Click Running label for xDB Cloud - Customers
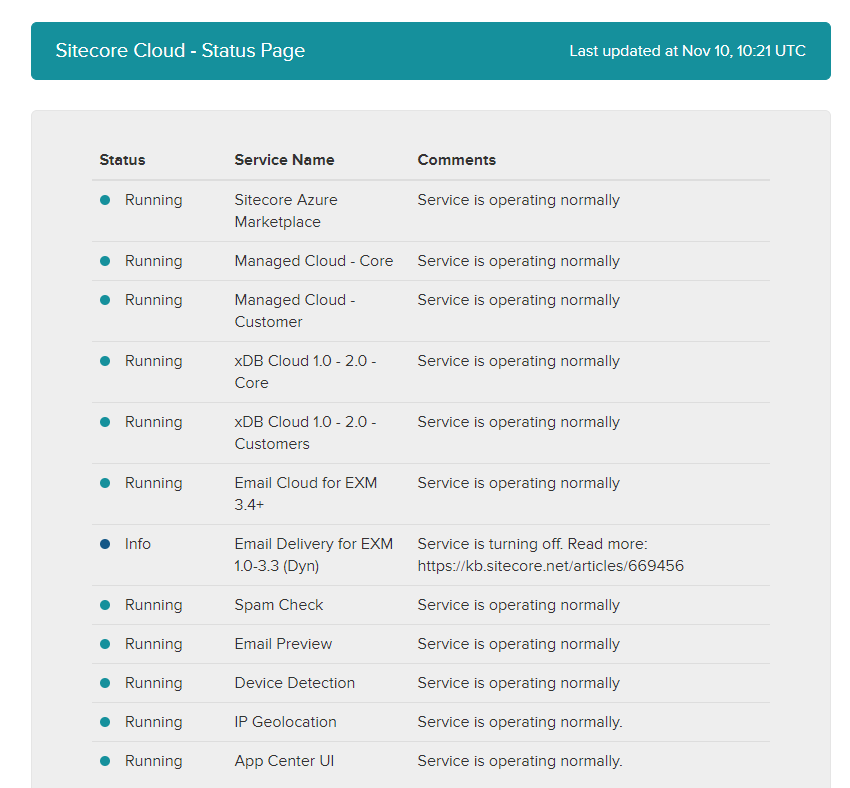This screenshot has width=850, height=788. pyautogui.click(x=153, y=422)
